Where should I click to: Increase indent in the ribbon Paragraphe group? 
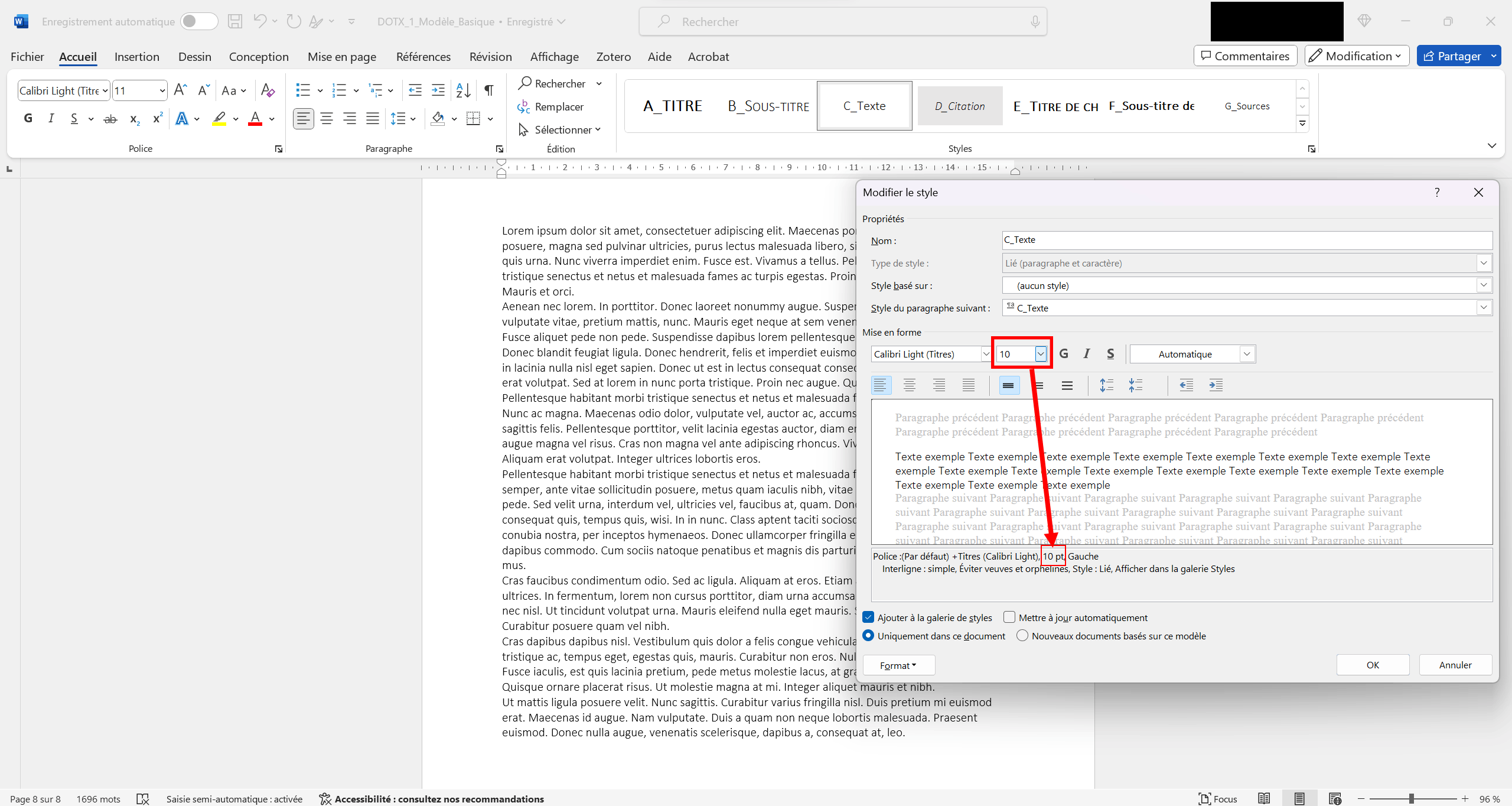point(438,90)
